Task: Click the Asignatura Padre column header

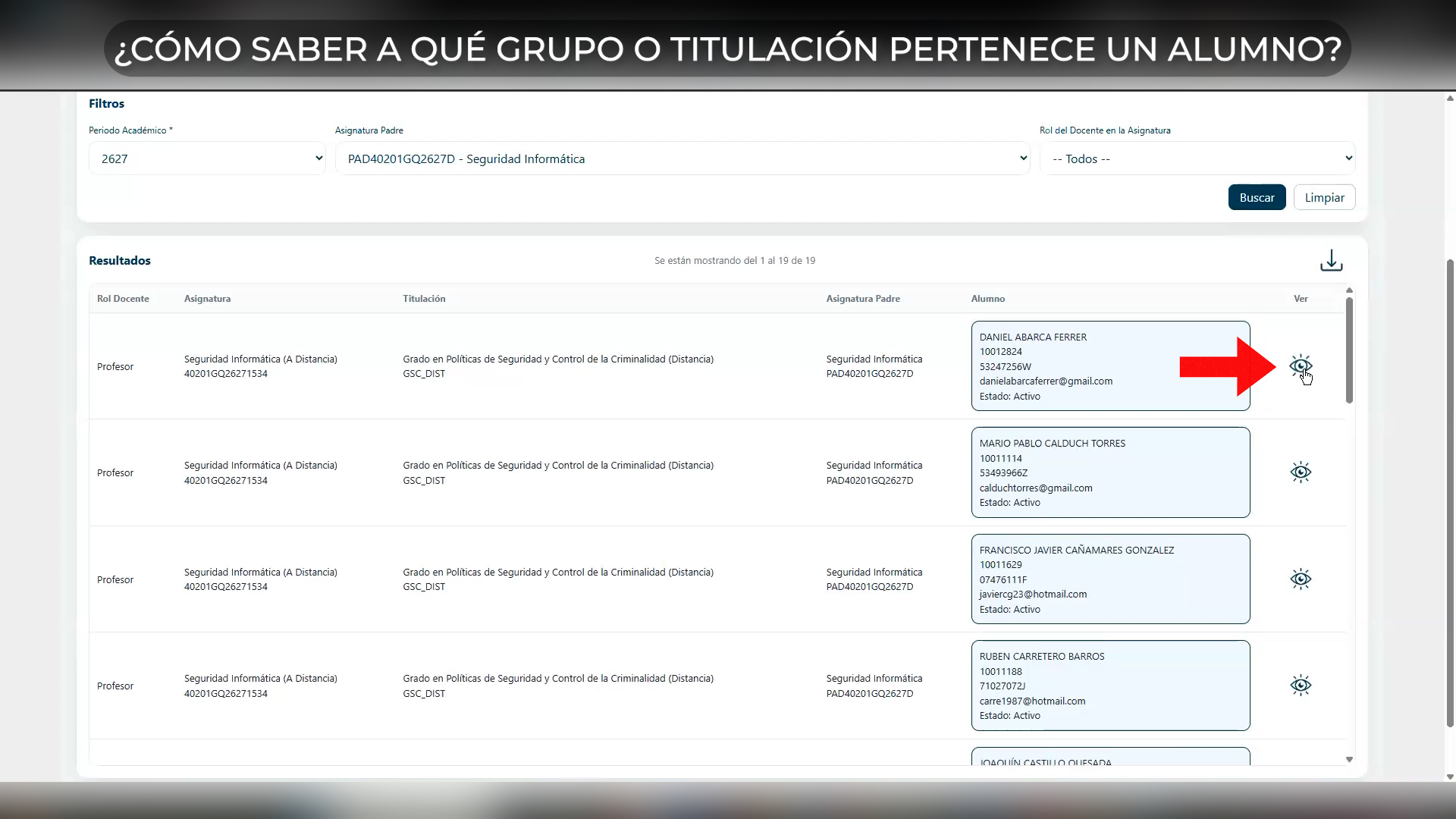Action: (863, 299)
